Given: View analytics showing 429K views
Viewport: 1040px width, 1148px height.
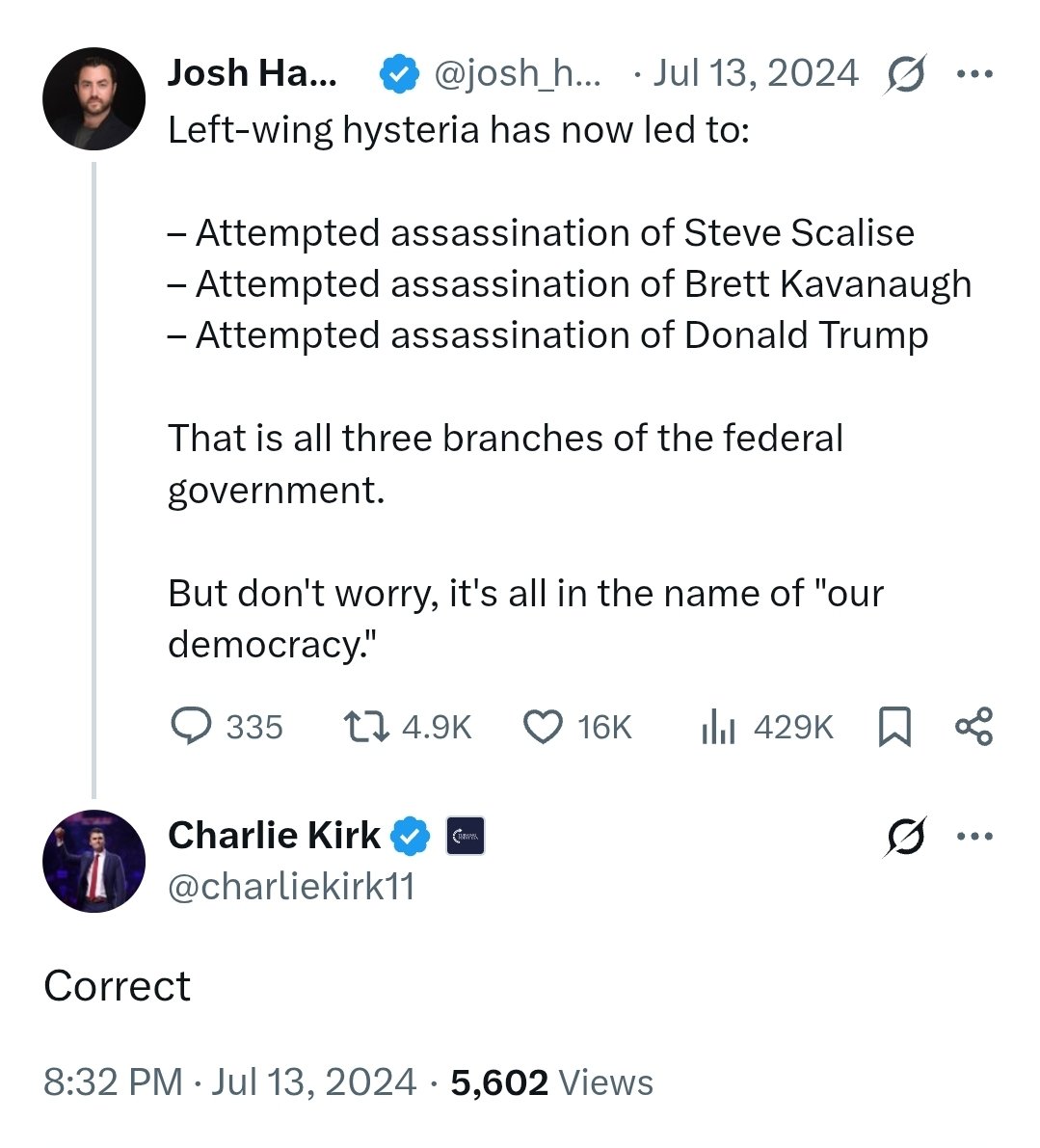Looking at the screenshot, I should [718, 726].
